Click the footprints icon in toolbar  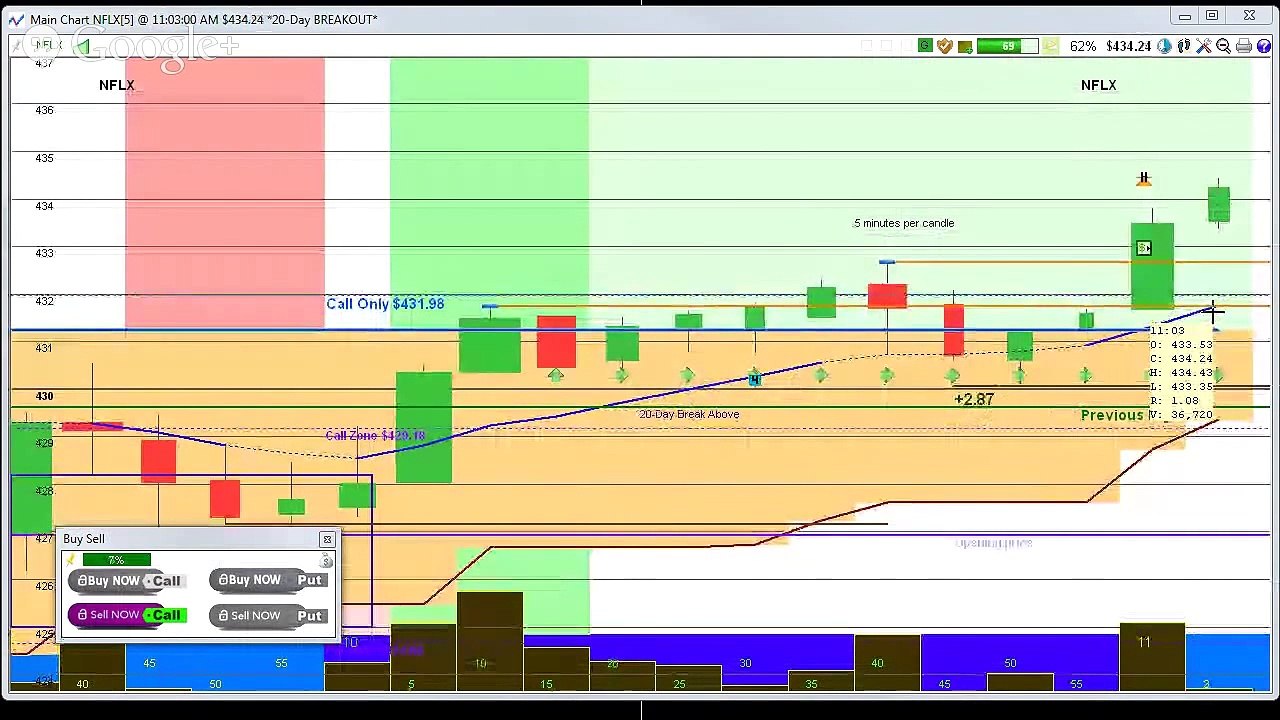(1184, 46)
